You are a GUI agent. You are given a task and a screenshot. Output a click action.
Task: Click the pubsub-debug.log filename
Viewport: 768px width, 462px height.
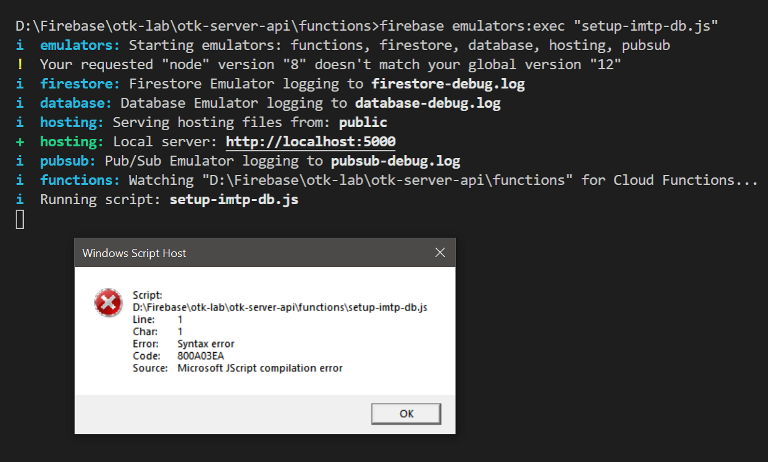(x=395, y=161)
